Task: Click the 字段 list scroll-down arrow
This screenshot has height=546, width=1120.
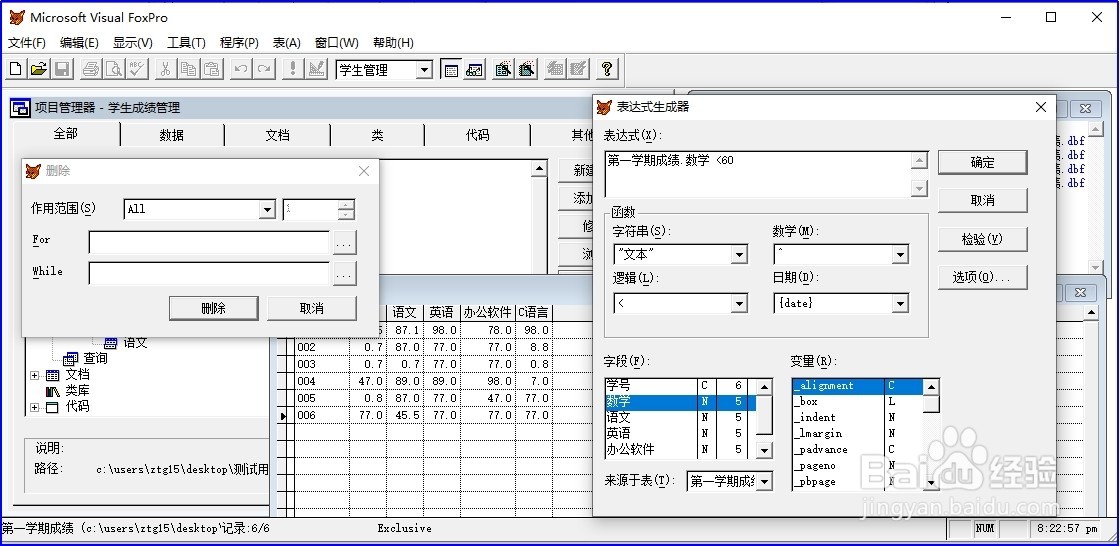Action: click(764, 451)
